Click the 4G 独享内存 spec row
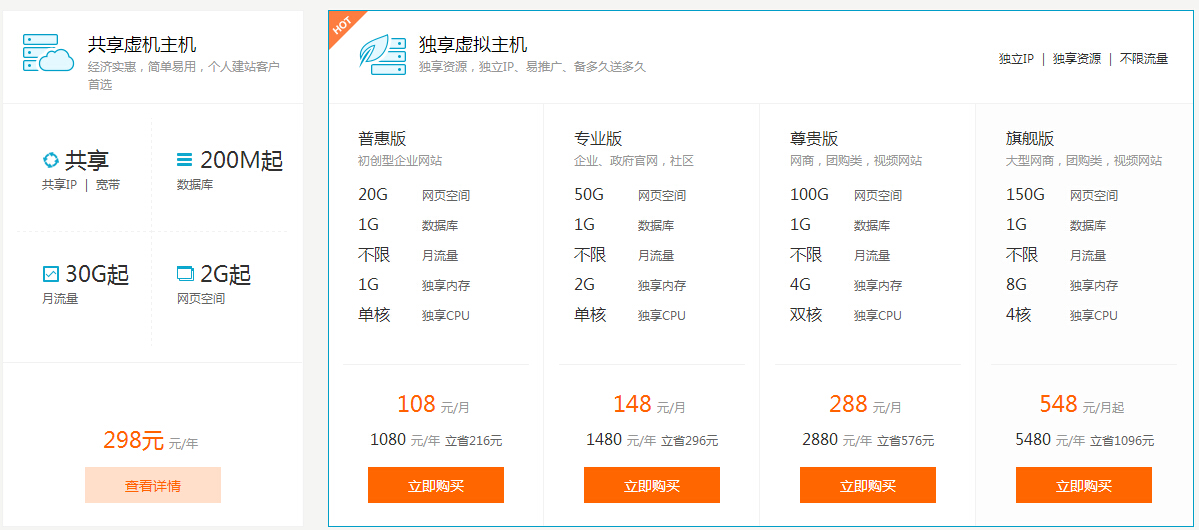The width and height of the screenshot is (1199, 530). click(x=846, y=285)
